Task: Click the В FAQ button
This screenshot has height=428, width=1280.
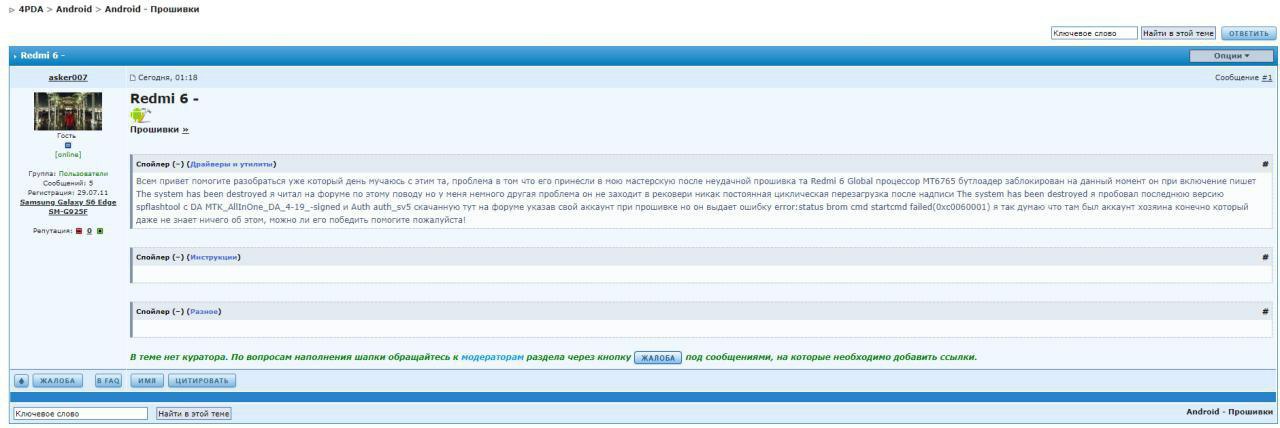Action: coord(106,380)
